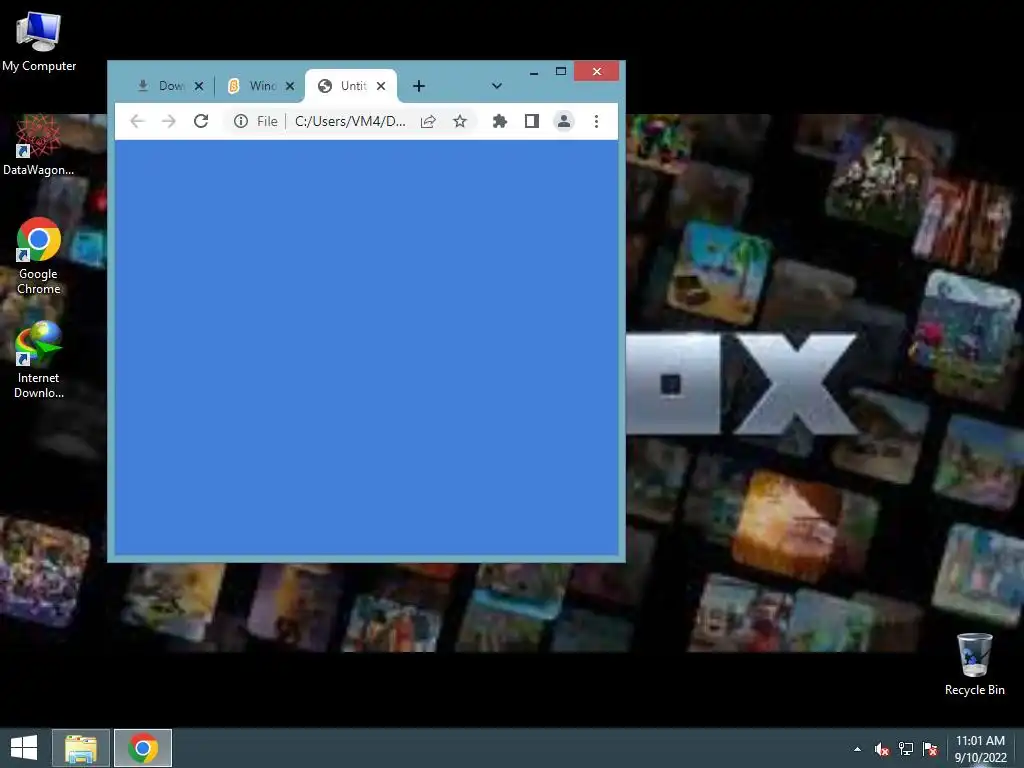Click the Chrome taskbar button
Image resolution: width=1024 pixels, height=768 pixels.
[143, 748]
